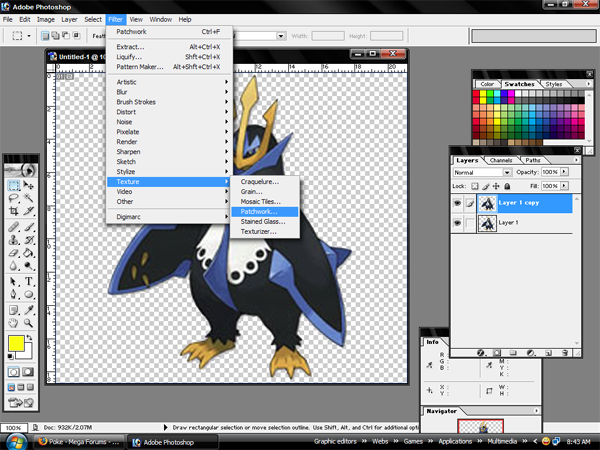The height and width of the screenshot is (450, 600).
Task: Open layer style button in Layers panel
Action: point(481,353)
